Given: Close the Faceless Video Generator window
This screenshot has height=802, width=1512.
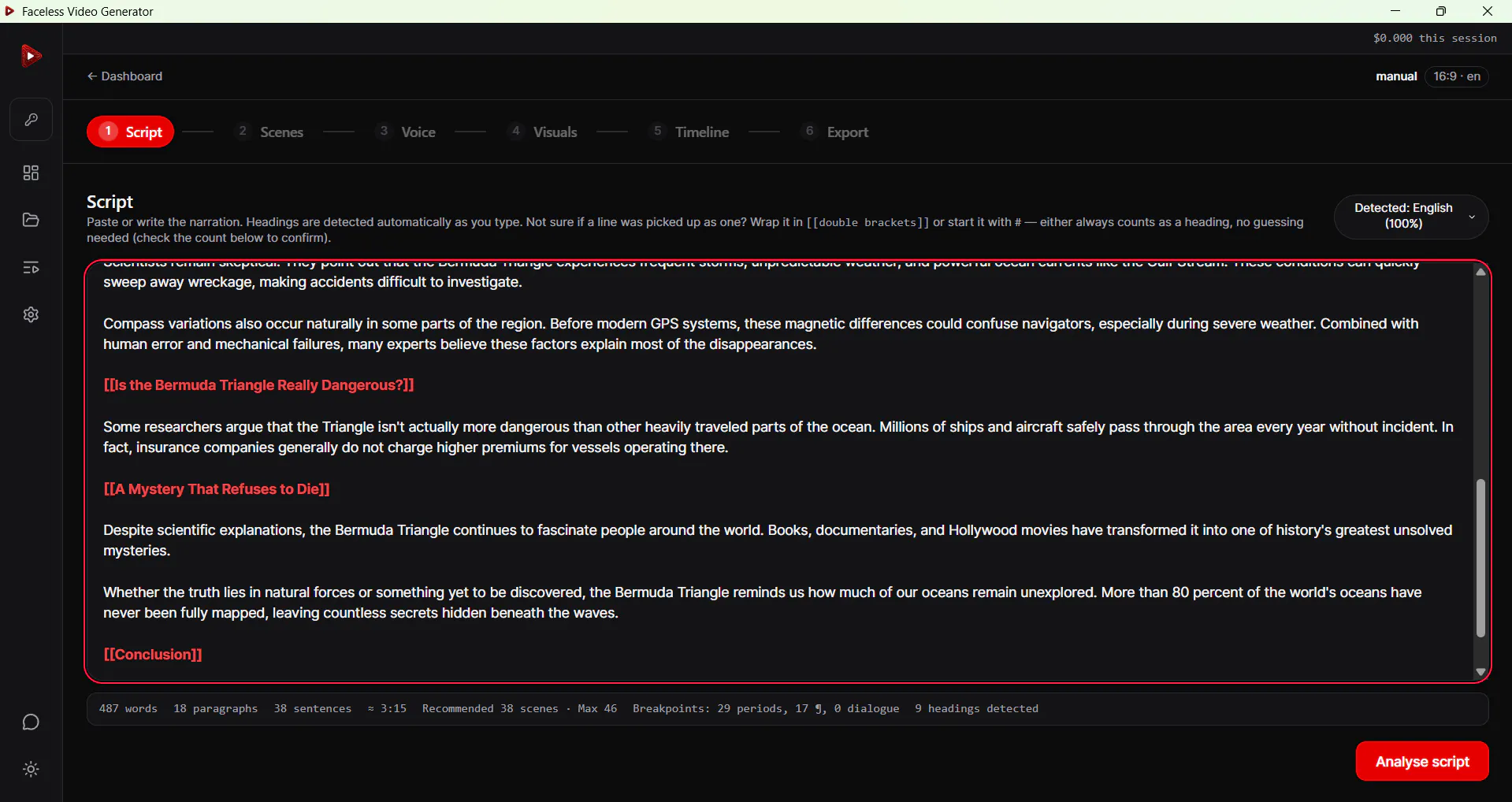Looking at the screenshot, I should [x=1488, y=11].
